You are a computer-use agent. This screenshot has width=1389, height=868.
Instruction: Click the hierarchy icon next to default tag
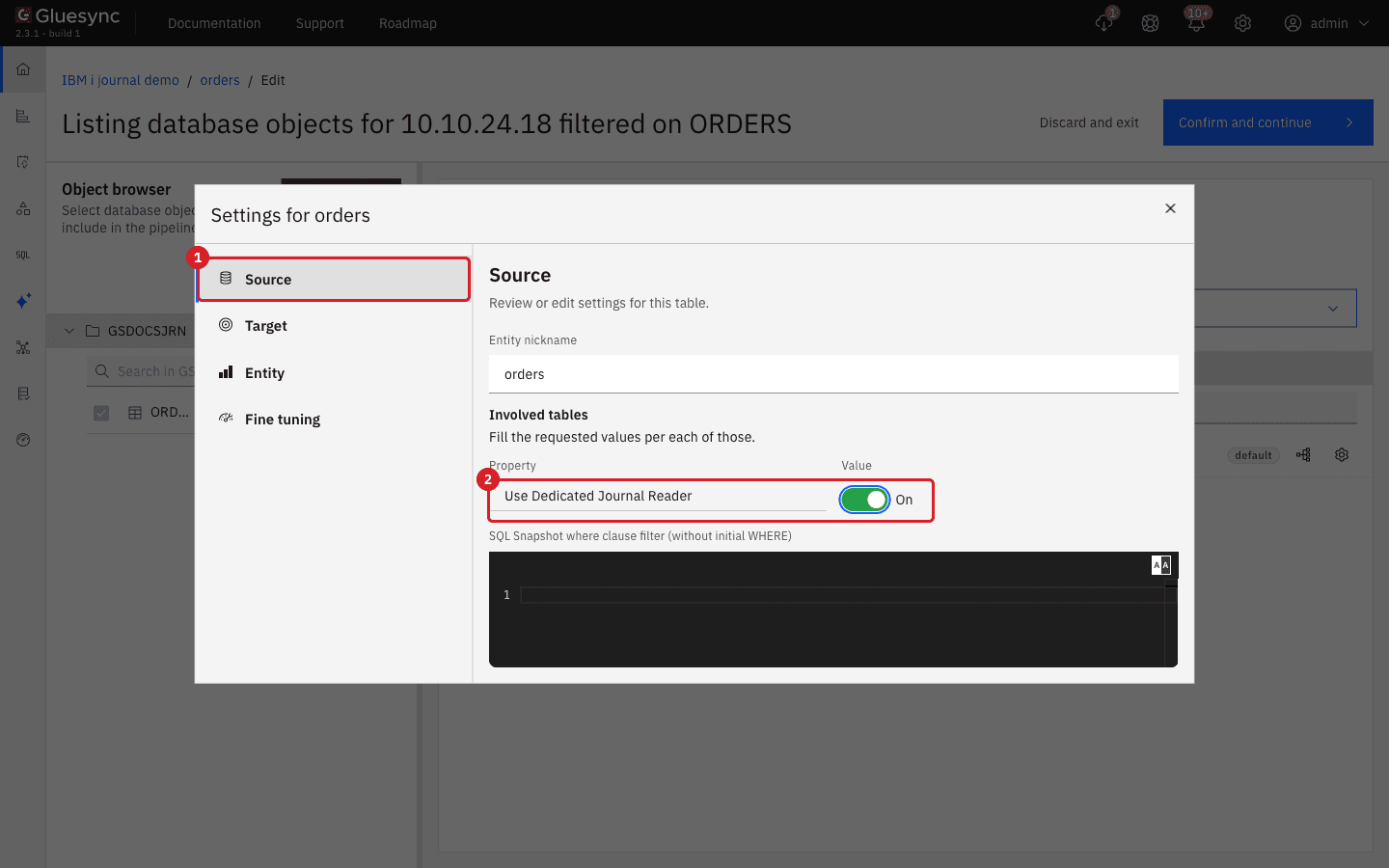1303,454
